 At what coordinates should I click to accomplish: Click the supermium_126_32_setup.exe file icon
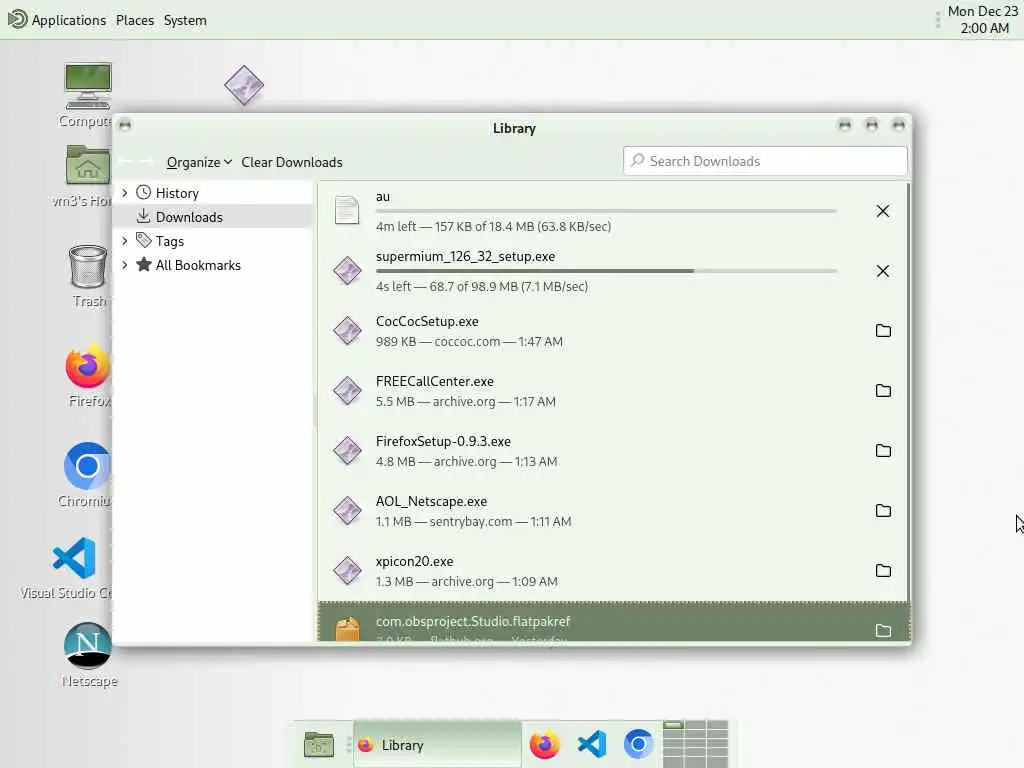tap(347, 270)
